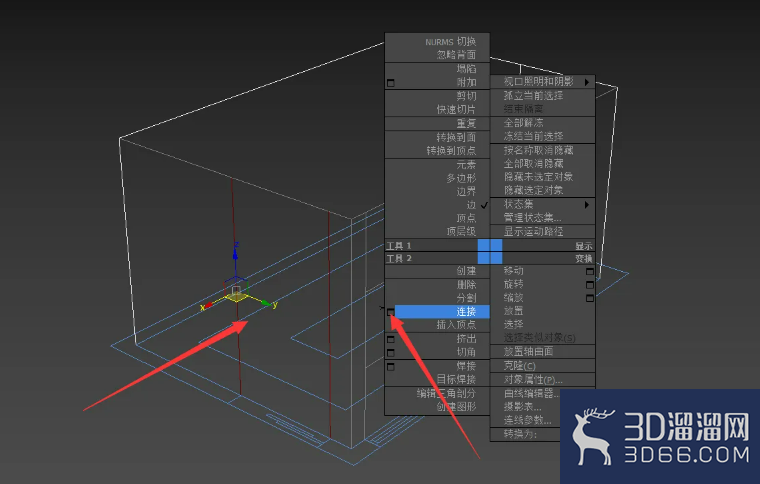Choose 目标焊接
The height and width of the screenshot is (484, 760).
point(456,379)
